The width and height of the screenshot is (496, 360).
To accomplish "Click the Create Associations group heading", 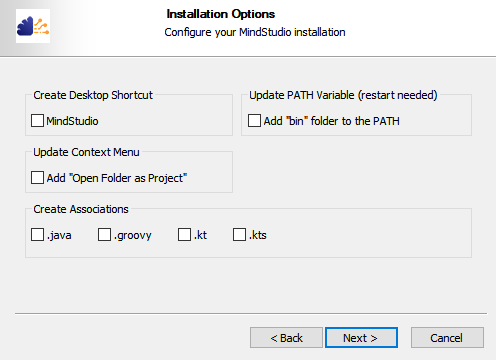I will (x=81, y=209).
